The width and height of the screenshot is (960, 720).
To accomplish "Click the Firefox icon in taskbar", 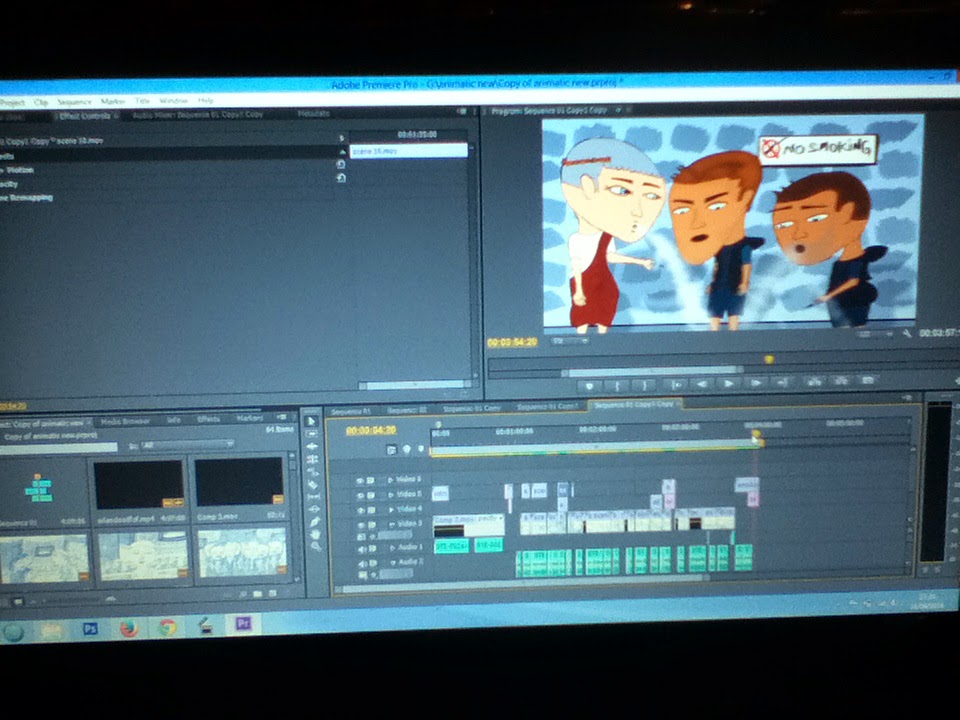I will click(129, 628).
